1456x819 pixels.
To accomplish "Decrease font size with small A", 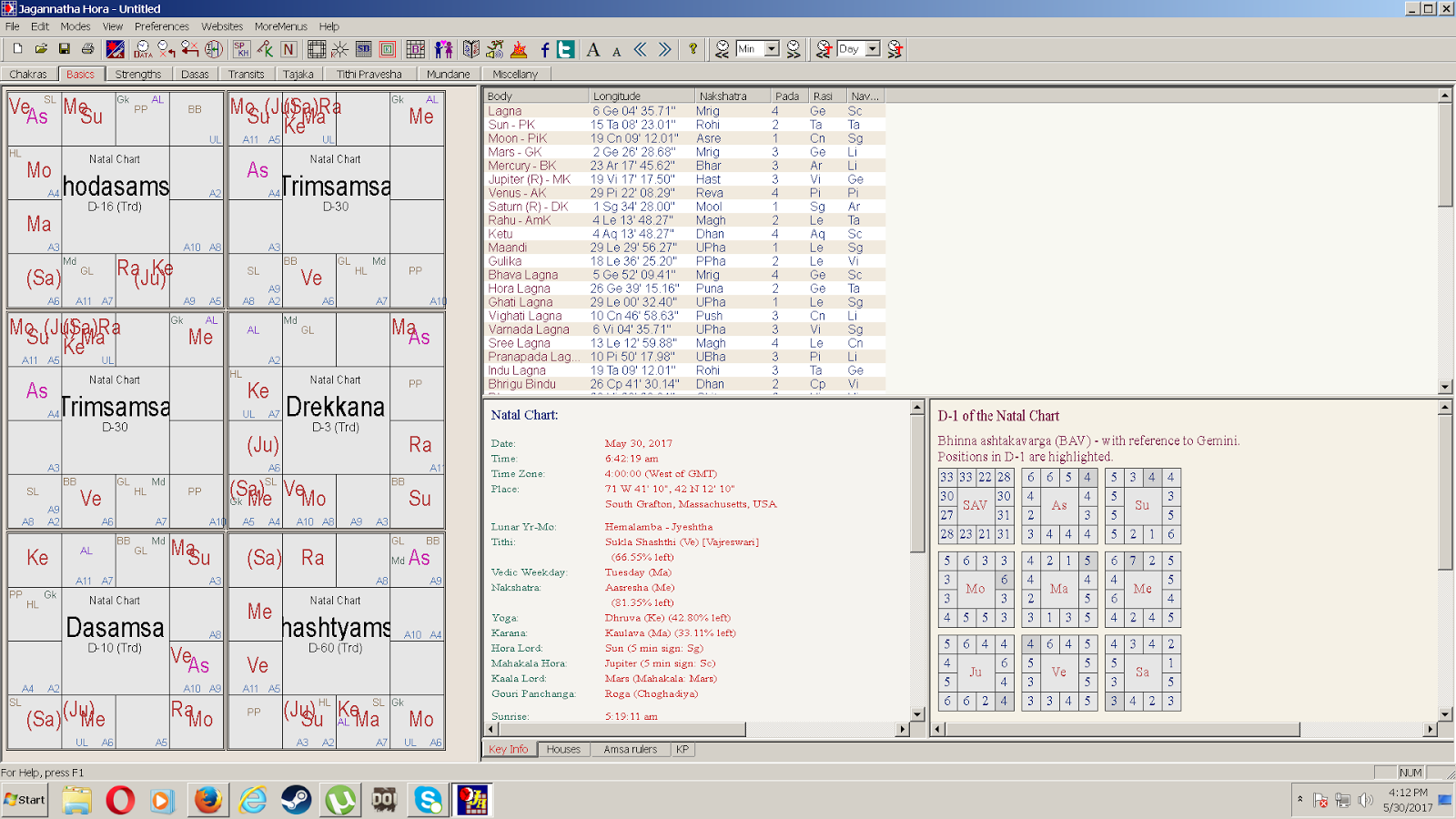I will coord(617,50).
